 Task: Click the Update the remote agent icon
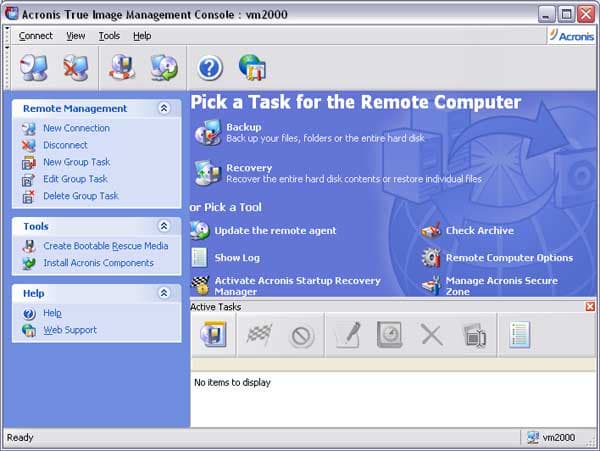pyautogui.click(x=200, y=230)
